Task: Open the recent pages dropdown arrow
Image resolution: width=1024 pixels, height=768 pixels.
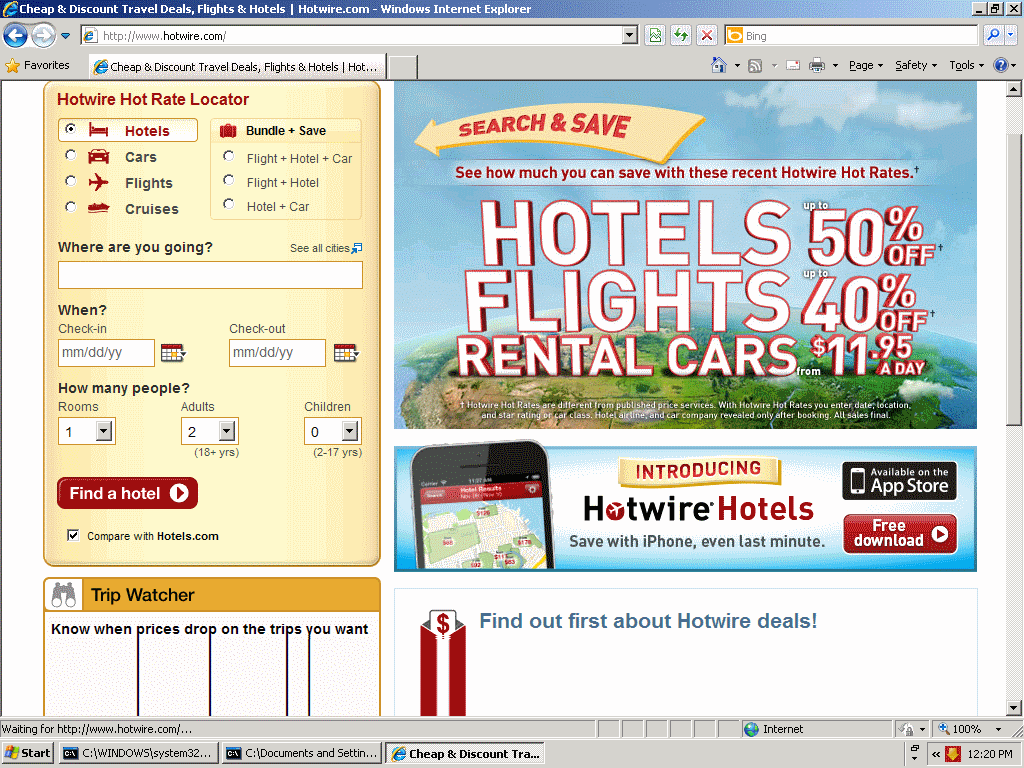Action: pyautogui.click(x=65, y=36)
